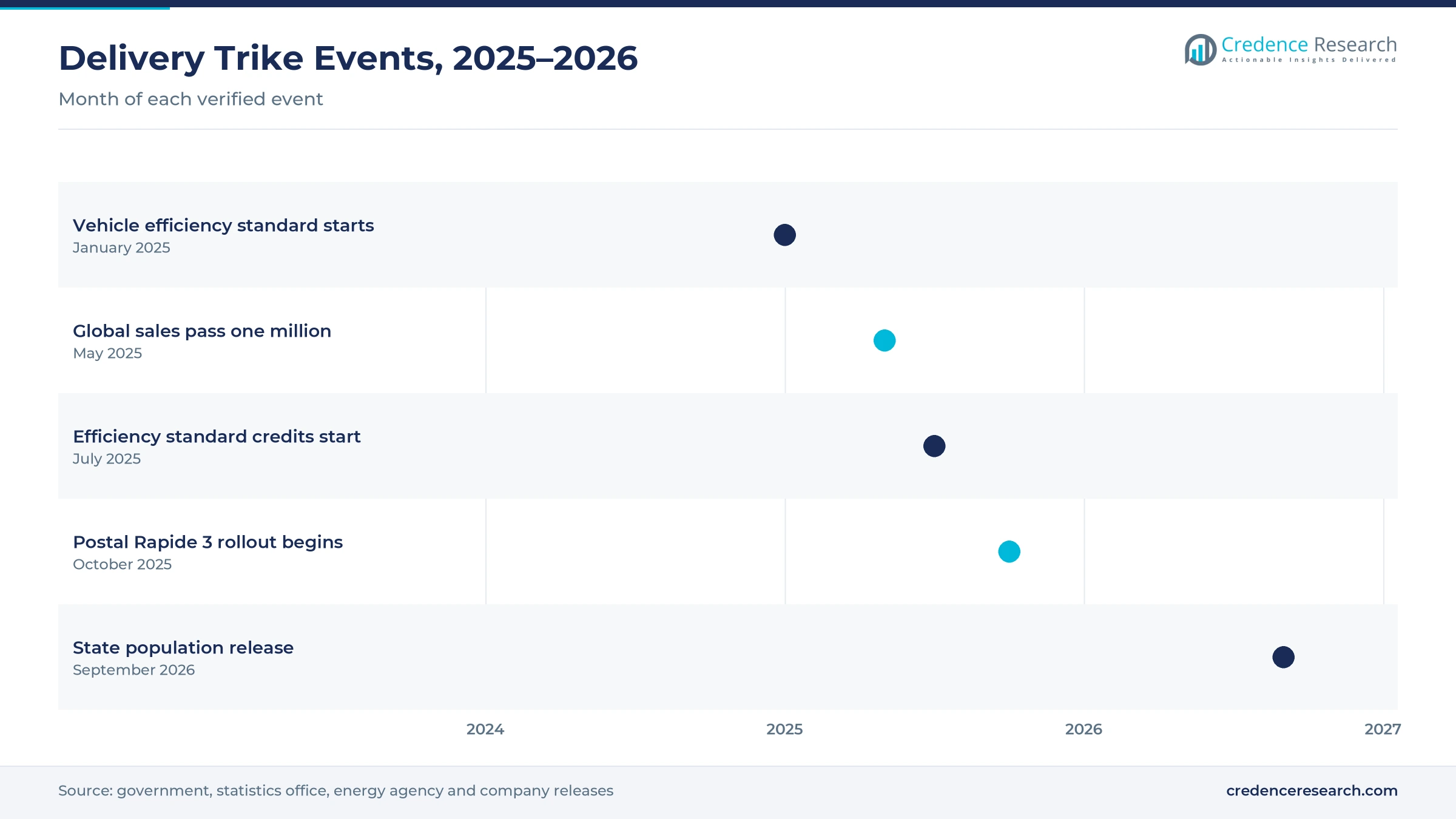Click the 'Credence Research' brand name
The image size is (1456, 819).
pos(1309,44)
